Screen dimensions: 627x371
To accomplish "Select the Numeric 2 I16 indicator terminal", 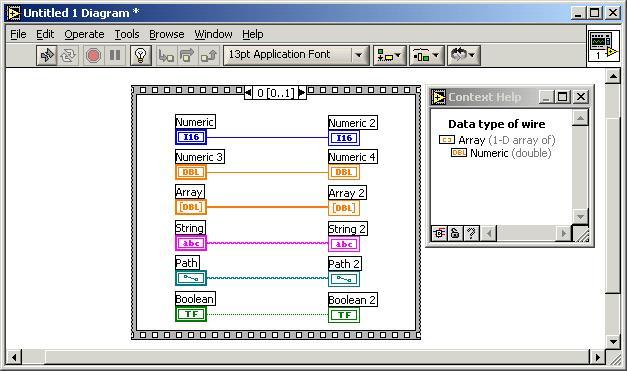I will click(x=344, y=138).
